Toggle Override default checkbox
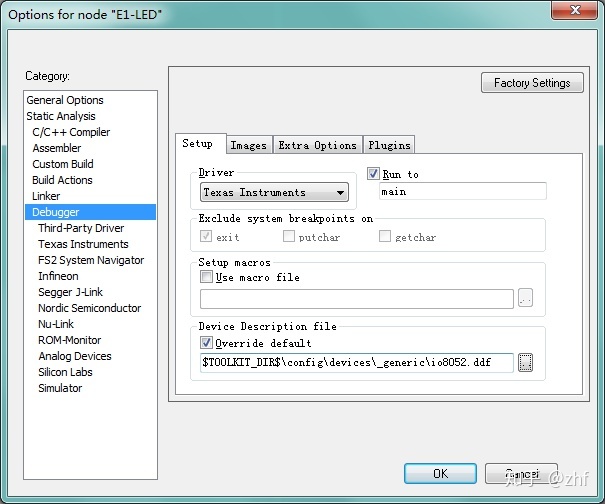 click(206, 342)
